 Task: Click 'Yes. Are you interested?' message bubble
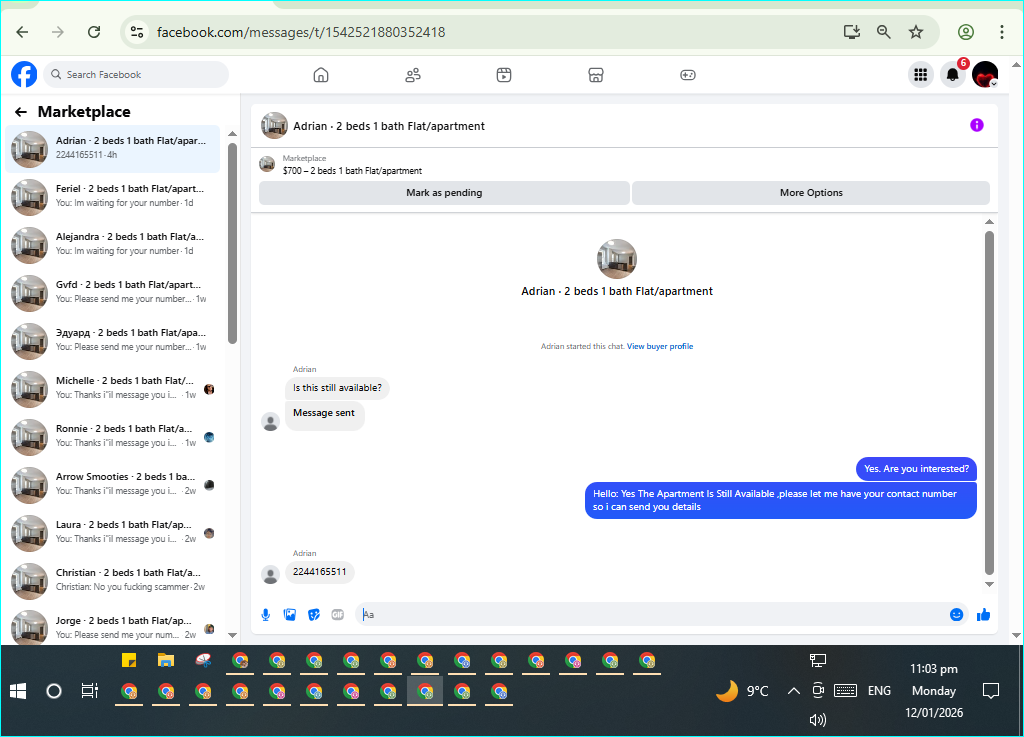click(916, 469)
